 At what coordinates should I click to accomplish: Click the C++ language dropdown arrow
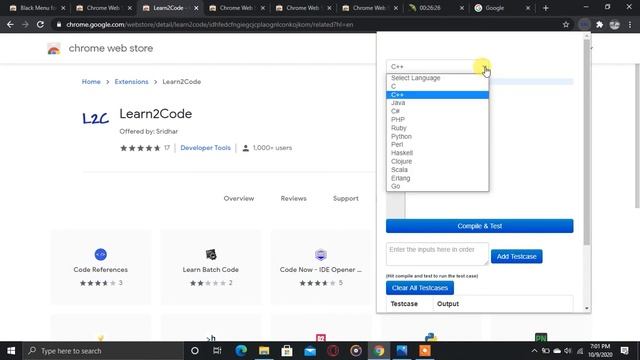coord(484,67)
